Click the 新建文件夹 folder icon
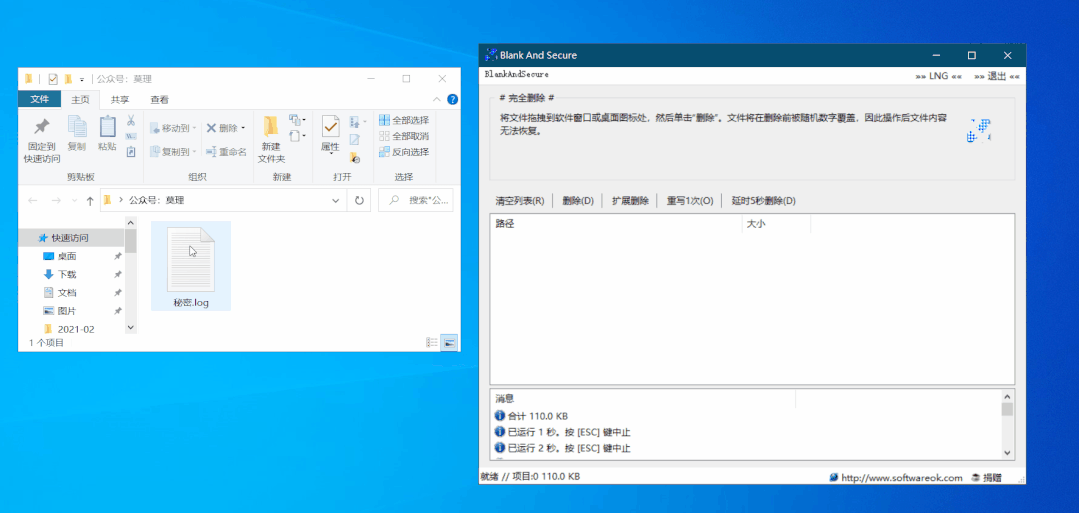This screenshot has height=513, width=1079. click(x=271, y=126)
